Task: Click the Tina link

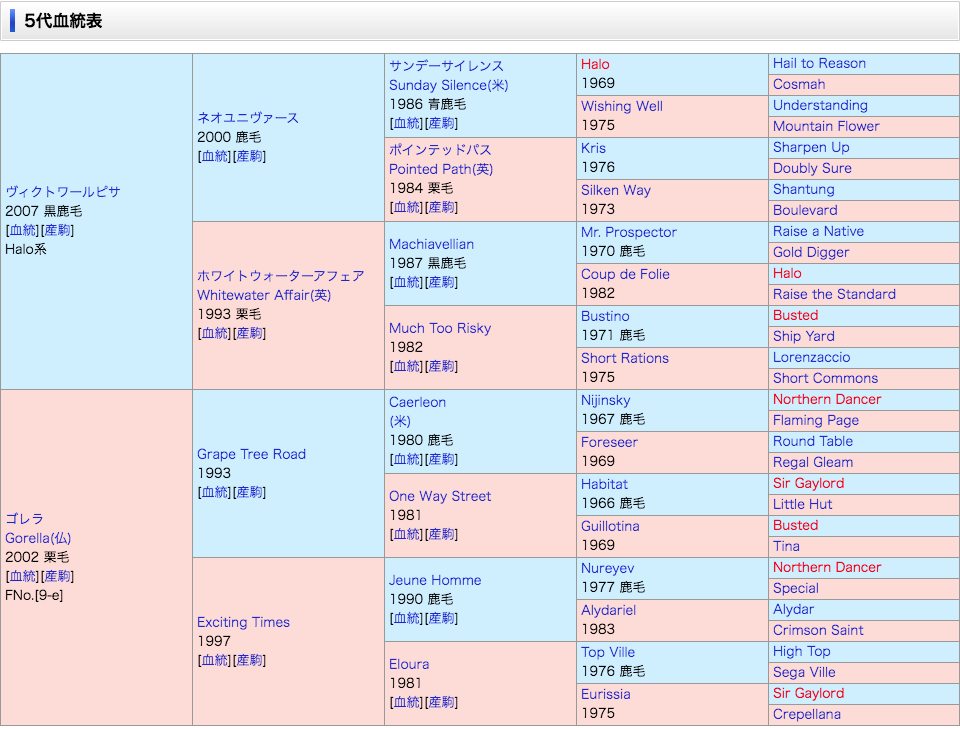Action: (786, 546)
